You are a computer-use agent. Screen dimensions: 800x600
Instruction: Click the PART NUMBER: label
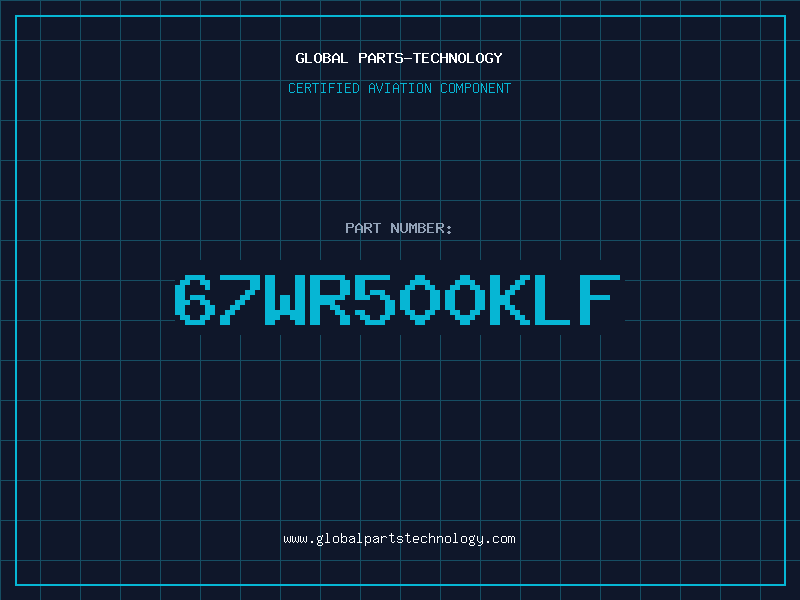(x=399, y=228)
